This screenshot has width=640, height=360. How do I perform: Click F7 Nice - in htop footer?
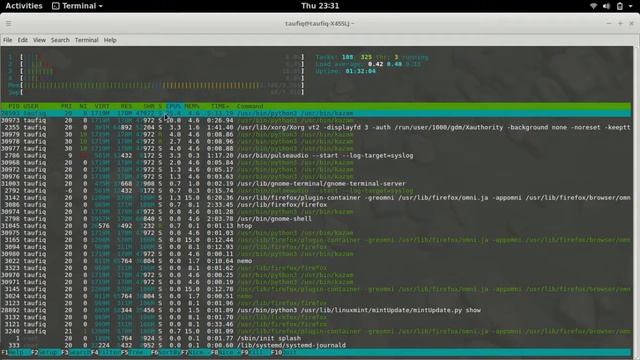(x=196, y=352)
